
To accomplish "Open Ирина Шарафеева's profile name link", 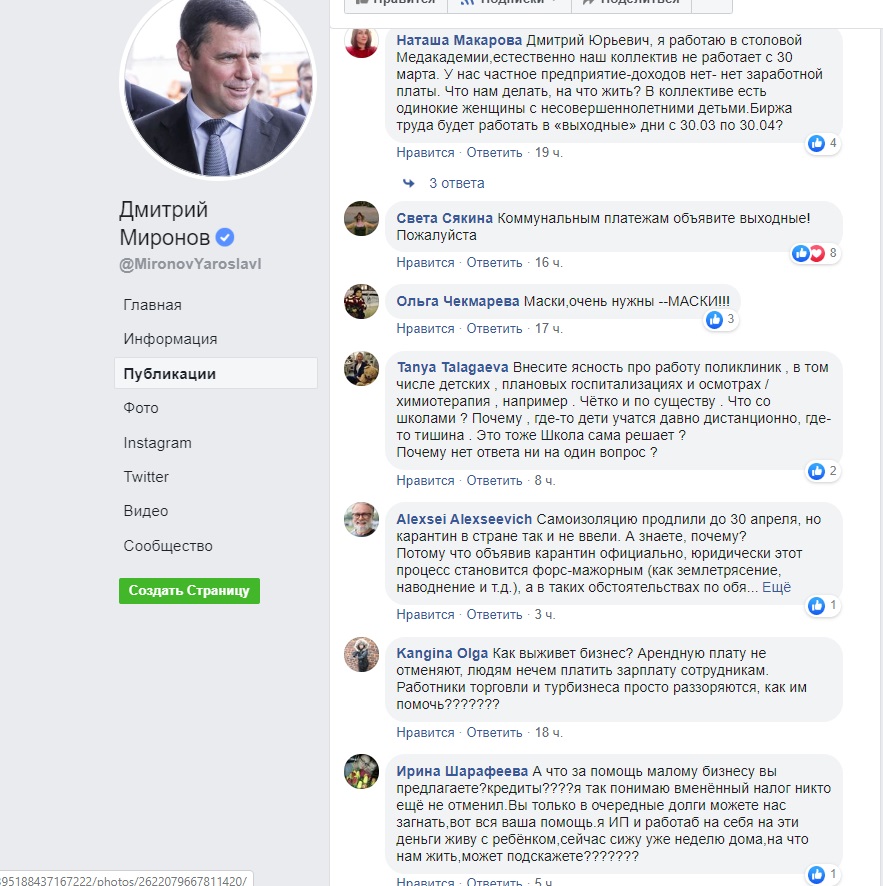I will coord(462,771).
